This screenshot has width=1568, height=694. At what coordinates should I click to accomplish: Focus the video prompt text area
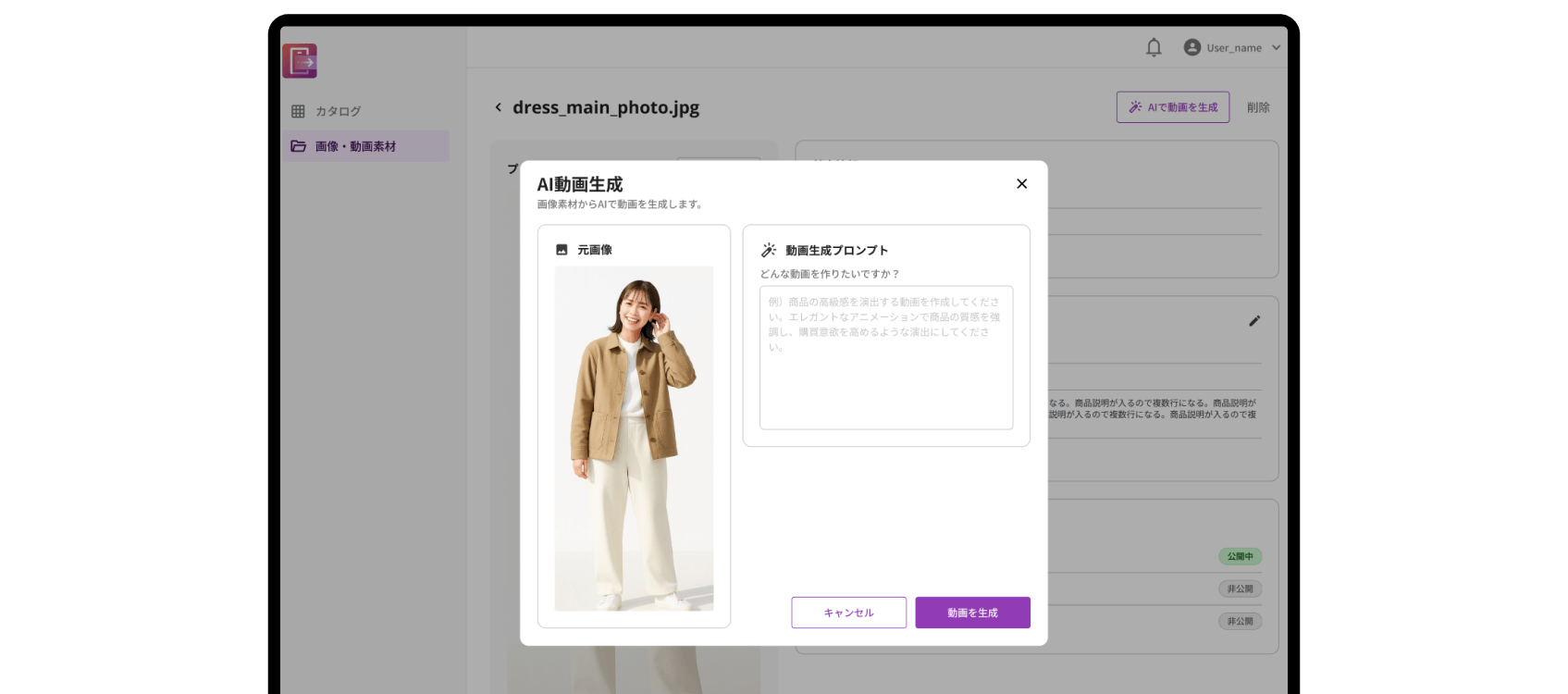886,357
